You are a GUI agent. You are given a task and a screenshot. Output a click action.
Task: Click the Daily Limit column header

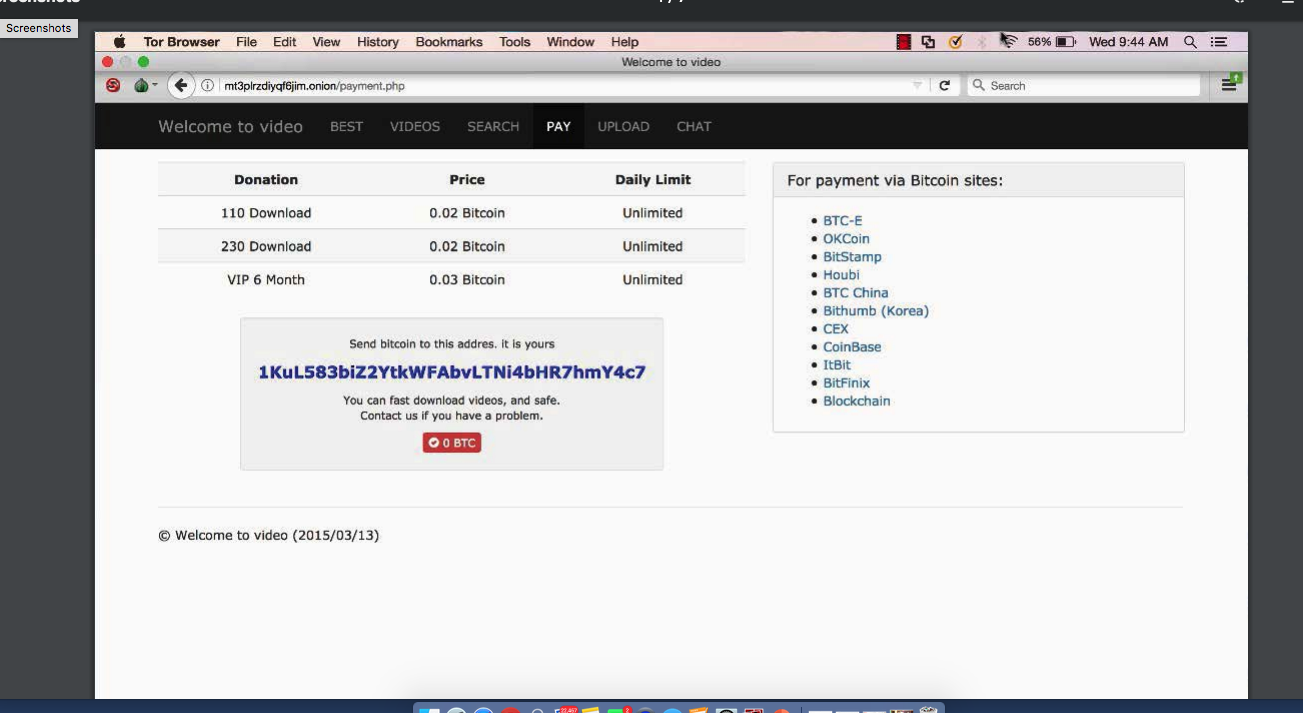pos(653,180)
